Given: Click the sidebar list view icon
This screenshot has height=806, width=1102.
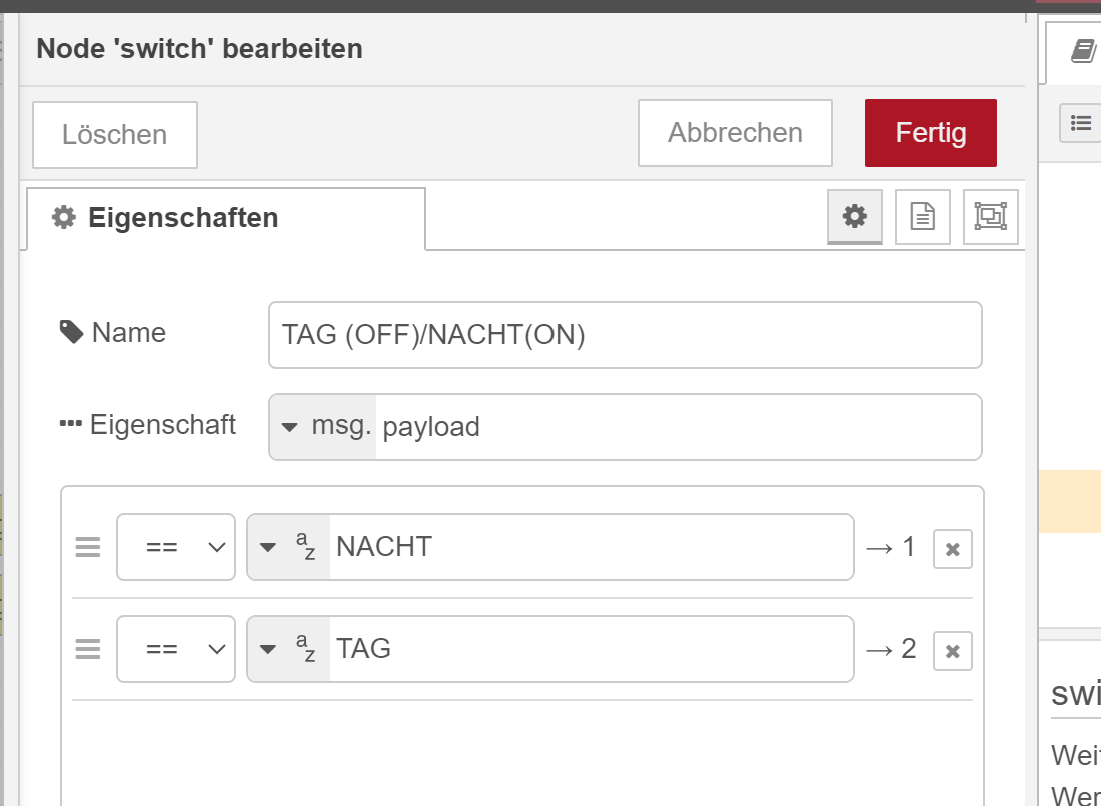Looking at the screenshot, I should (1080, 123).
